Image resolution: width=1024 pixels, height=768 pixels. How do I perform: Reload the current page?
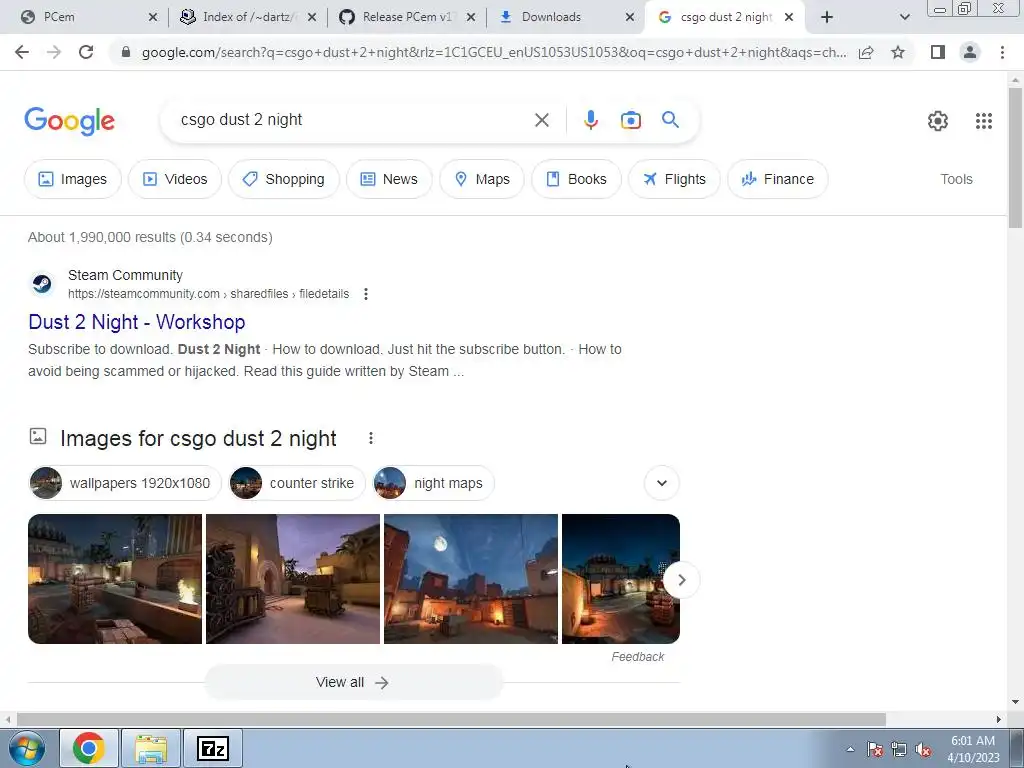[86, 52]
